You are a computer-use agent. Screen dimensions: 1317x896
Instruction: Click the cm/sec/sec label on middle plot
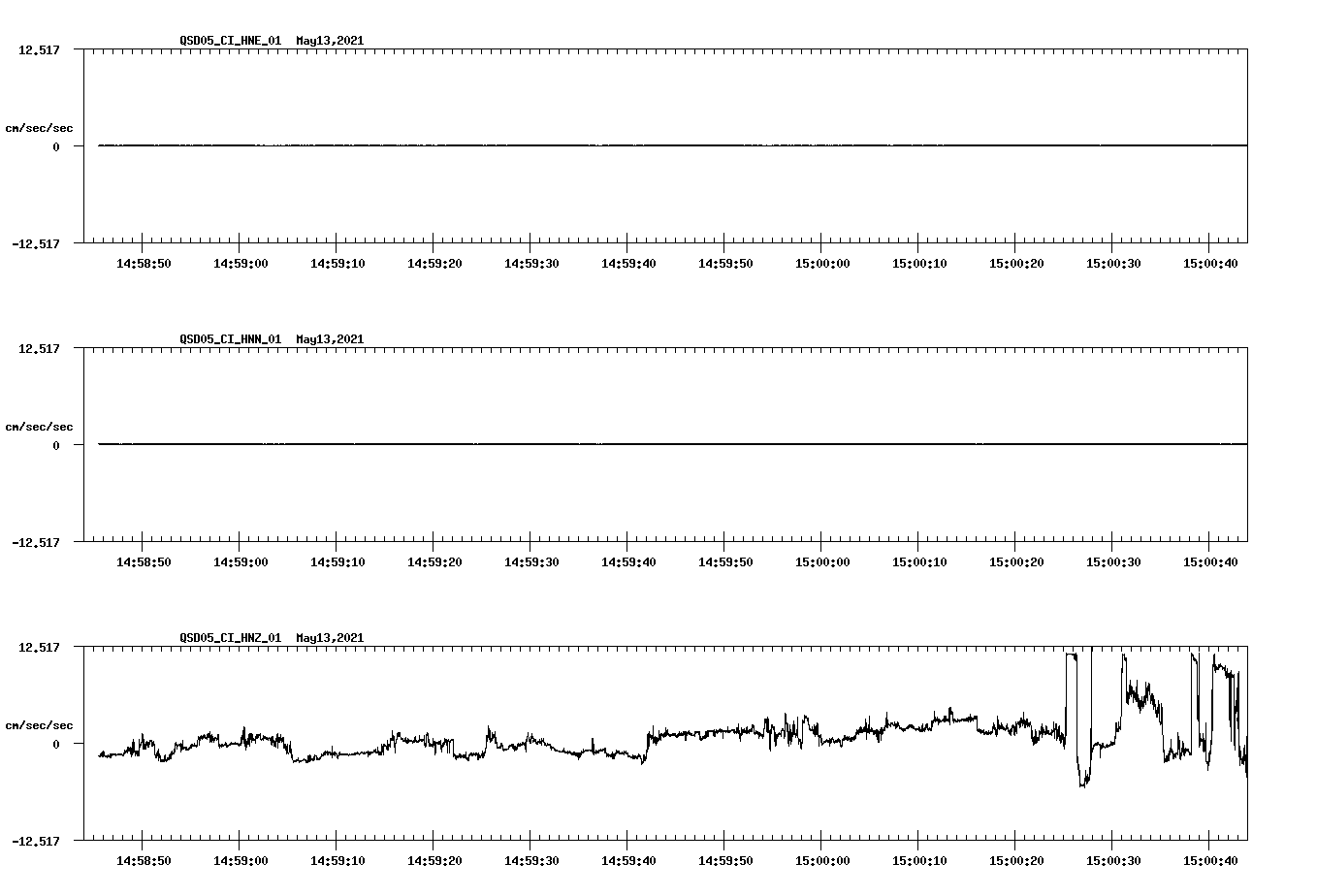pos(40,426)
